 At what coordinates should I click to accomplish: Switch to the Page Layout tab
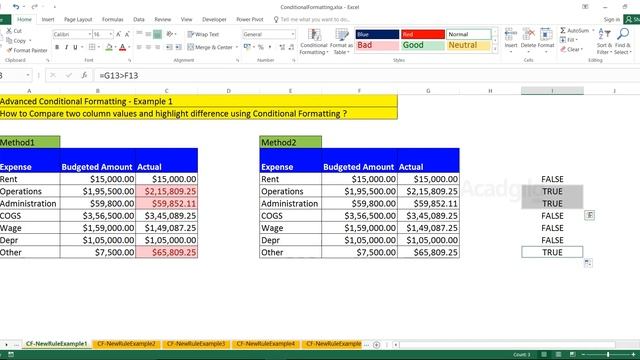click(78, 19)
